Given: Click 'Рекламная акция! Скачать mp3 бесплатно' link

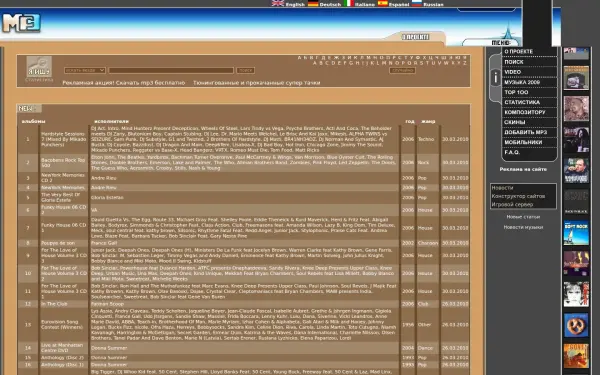Looking at the screenshot, I should (x=124, y=83).
